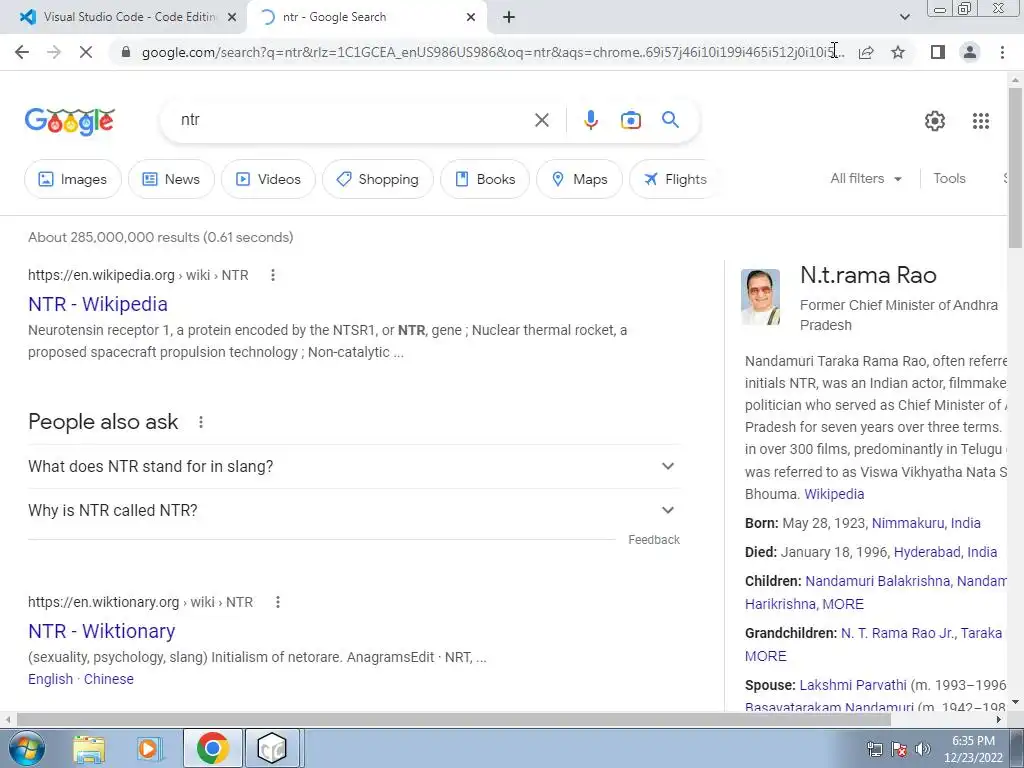Click N.t.rama Rao portrait thumbnail
Image resolution: width=1024 pixels, height=768 pixels.
coord(760,297)
